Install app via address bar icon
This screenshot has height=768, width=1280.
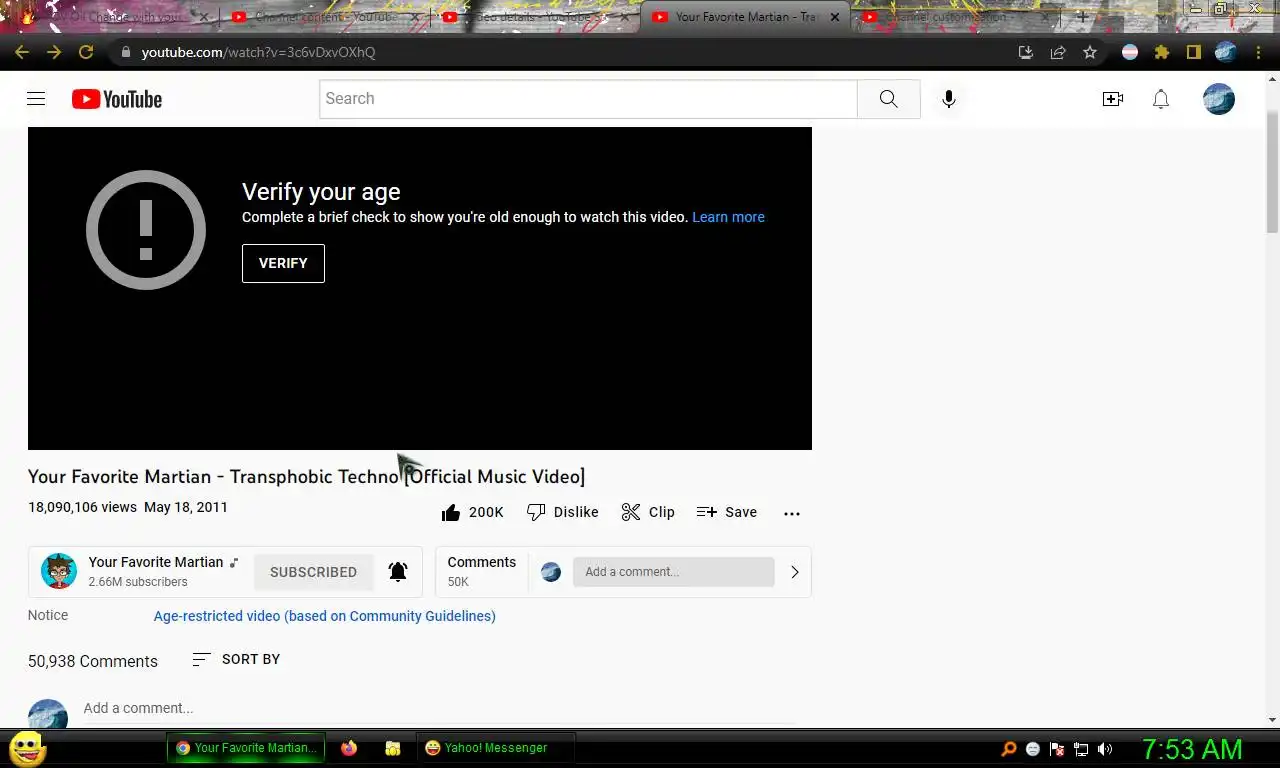[x=1026, y=52]
